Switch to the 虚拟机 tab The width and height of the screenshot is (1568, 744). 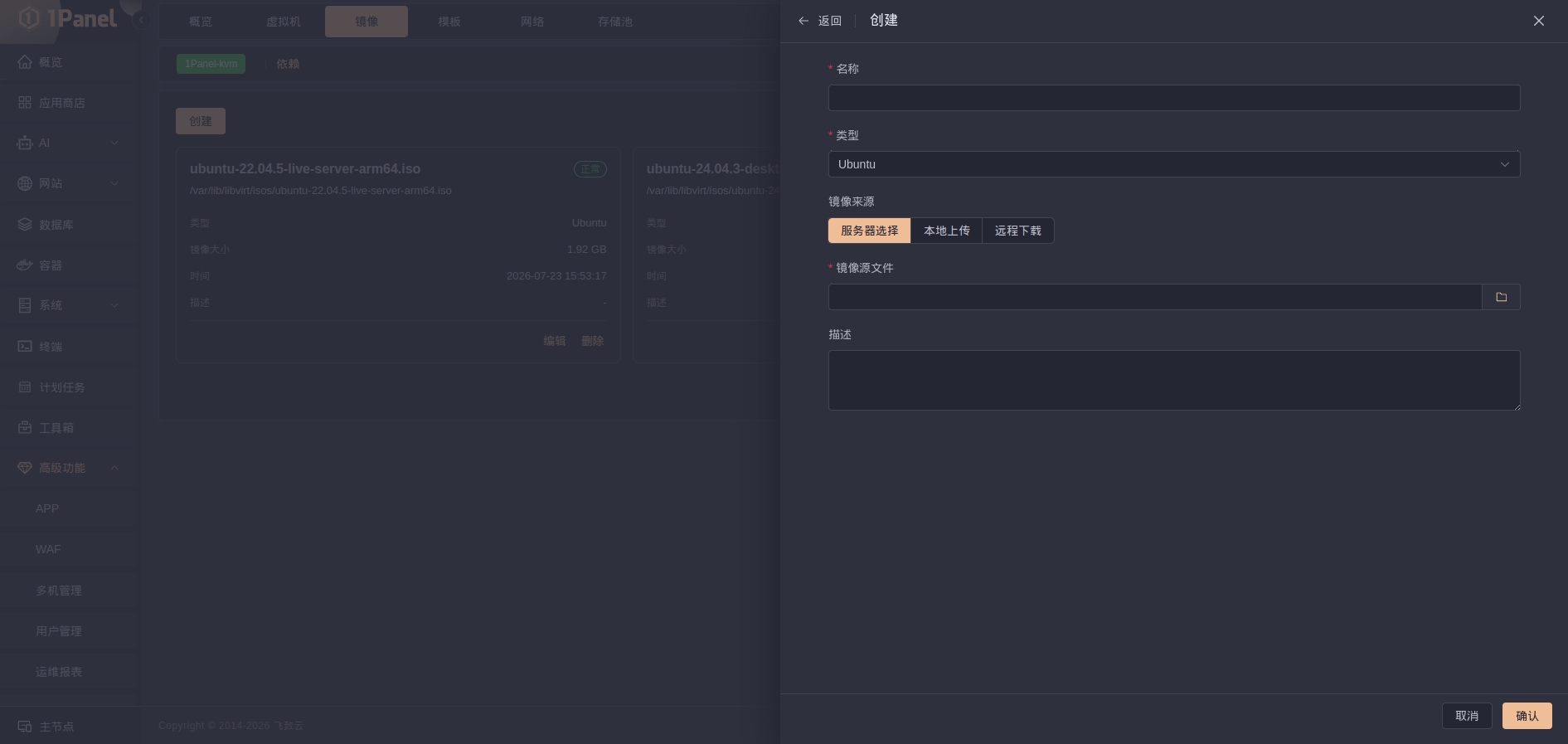[284, 22]
